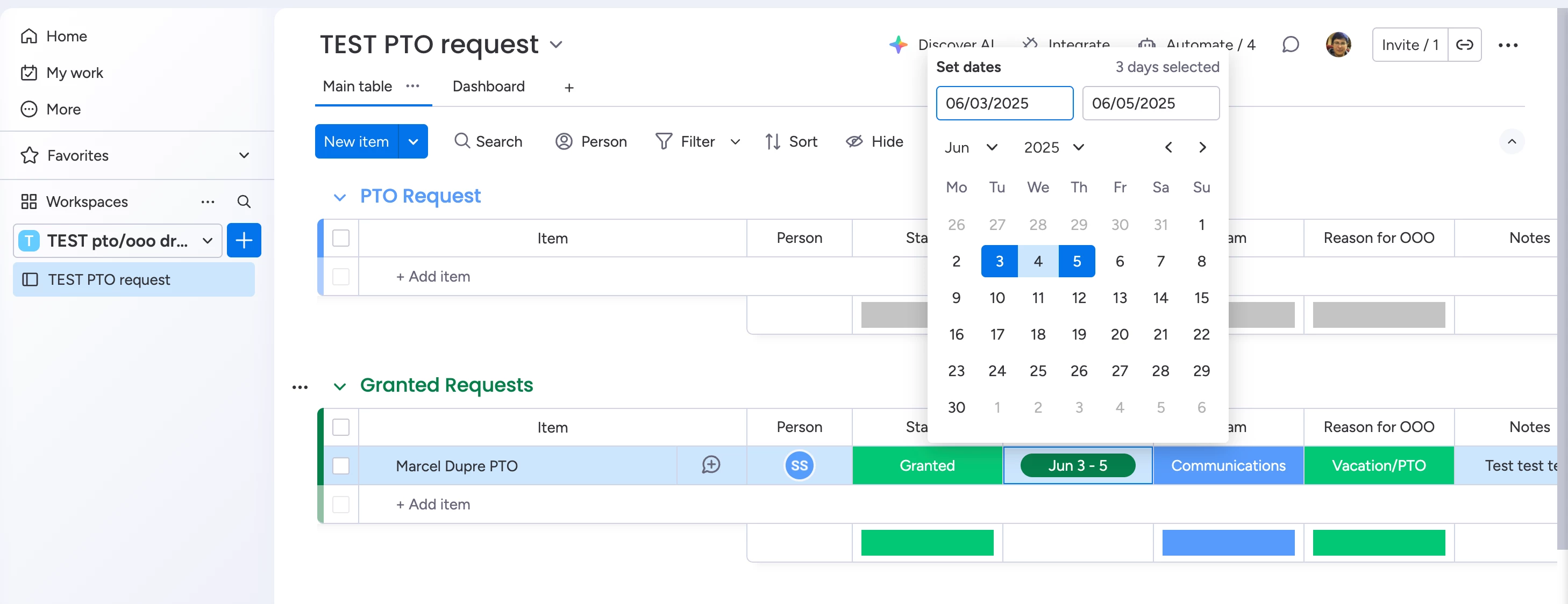Viewport: 1568px width, 604px height.
Task: Click the Favorites star icon
Action: pos(29,155)
